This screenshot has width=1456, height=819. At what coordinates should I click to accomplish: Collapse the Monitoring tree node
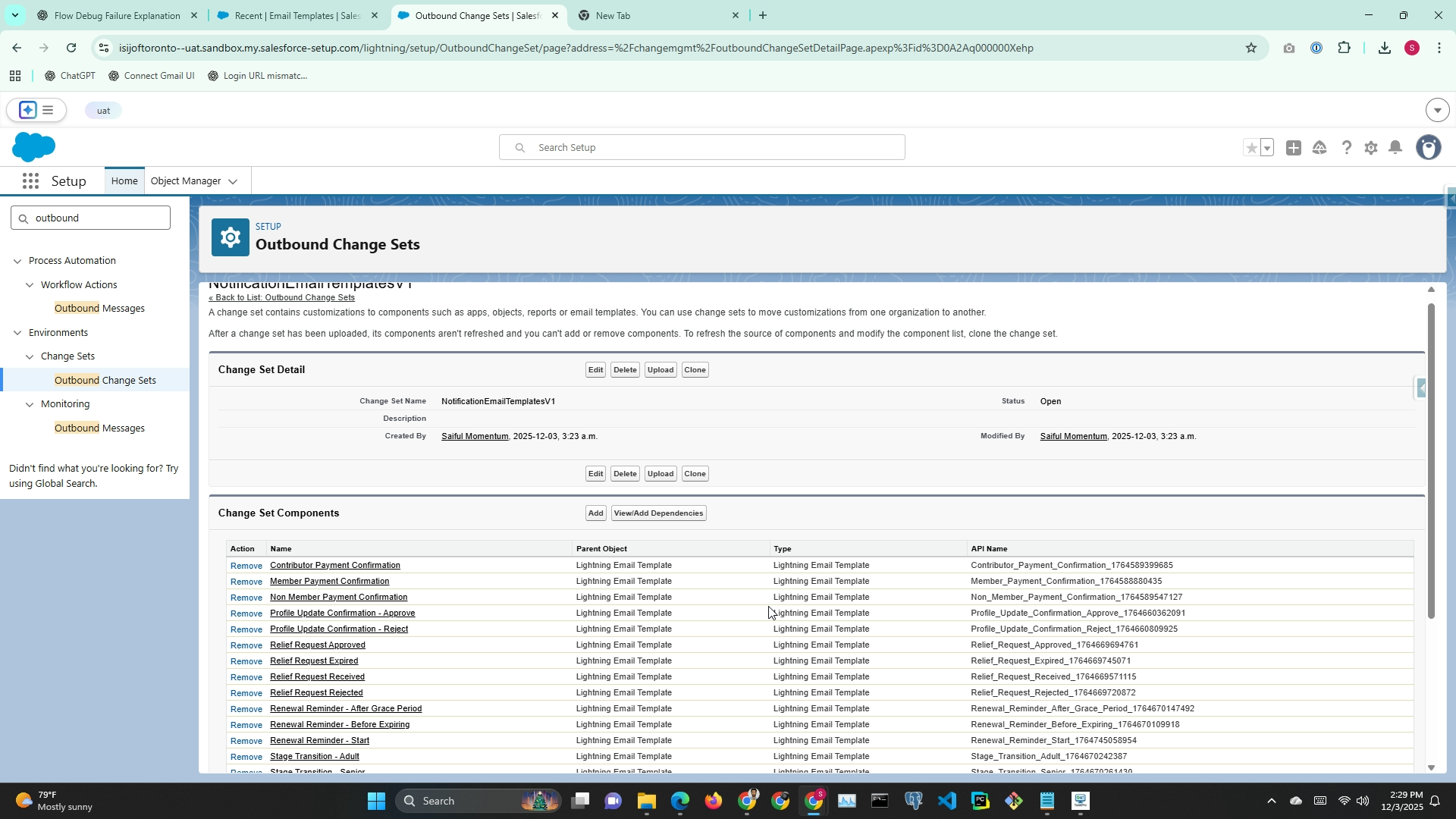pos(30,404)
